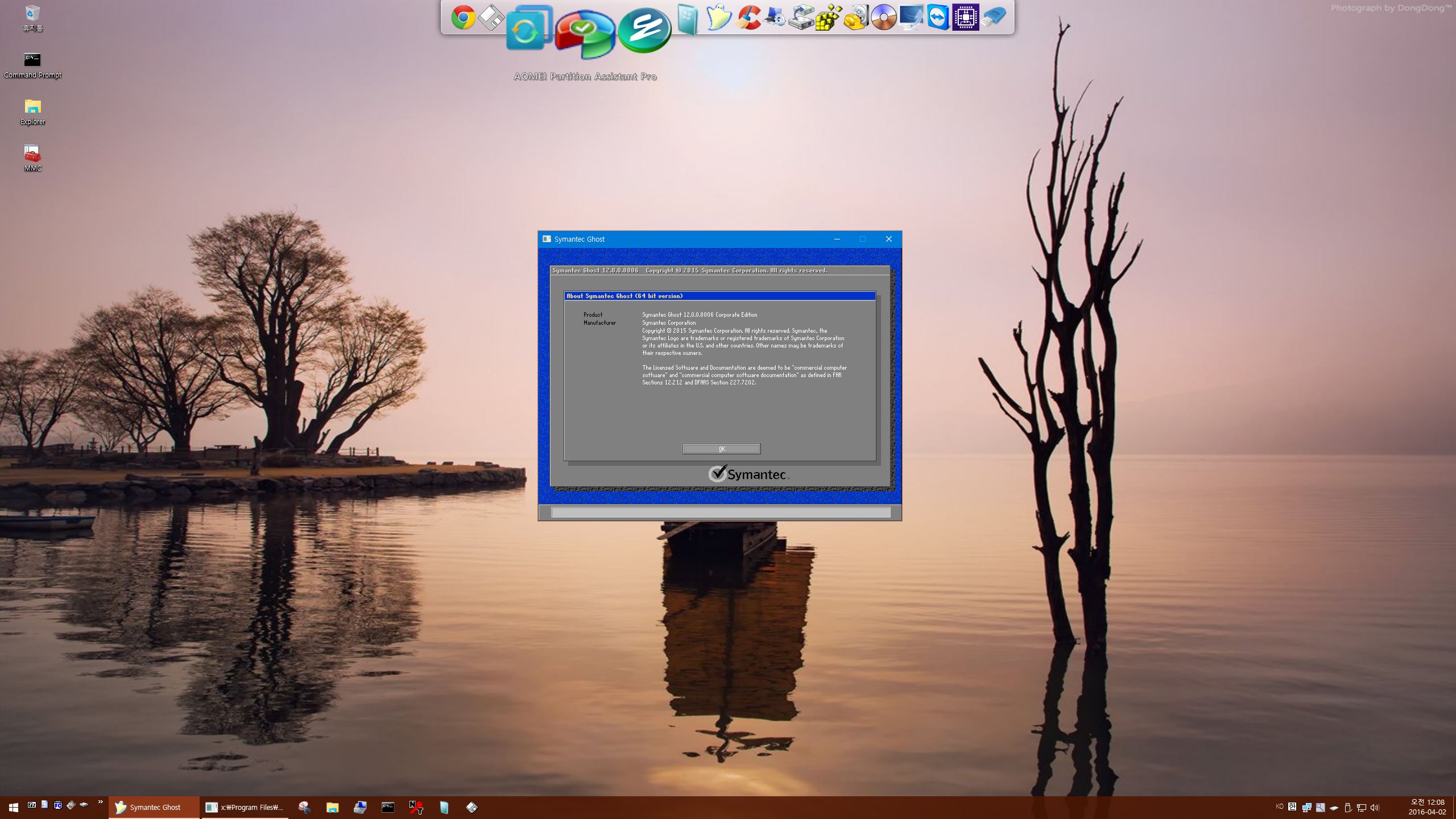Launch CCleaner from the top dock
The width and height of the screenshot is (1456, 819).
(747, 17)
